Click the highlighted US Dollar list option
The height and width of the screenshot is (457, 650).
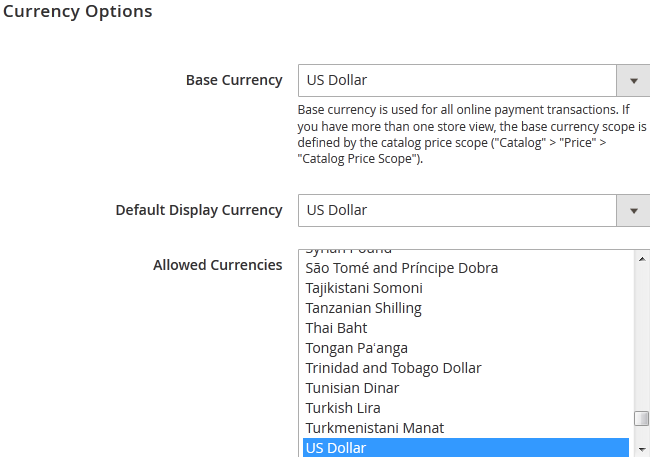point(466,447)
